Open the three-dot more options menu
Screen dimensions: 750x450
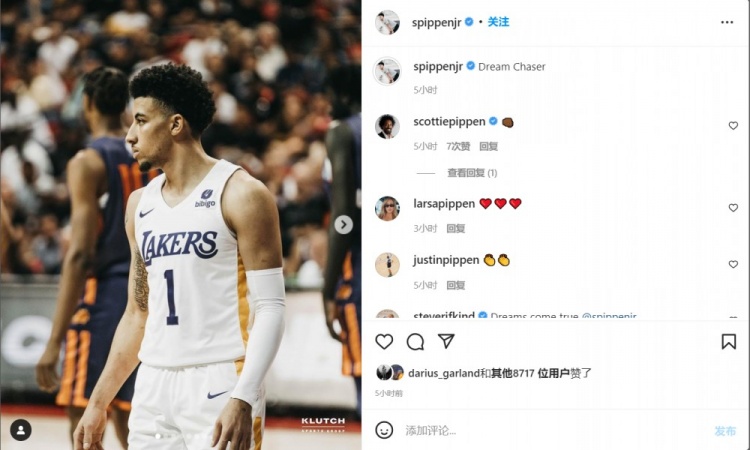coord(727,22)
